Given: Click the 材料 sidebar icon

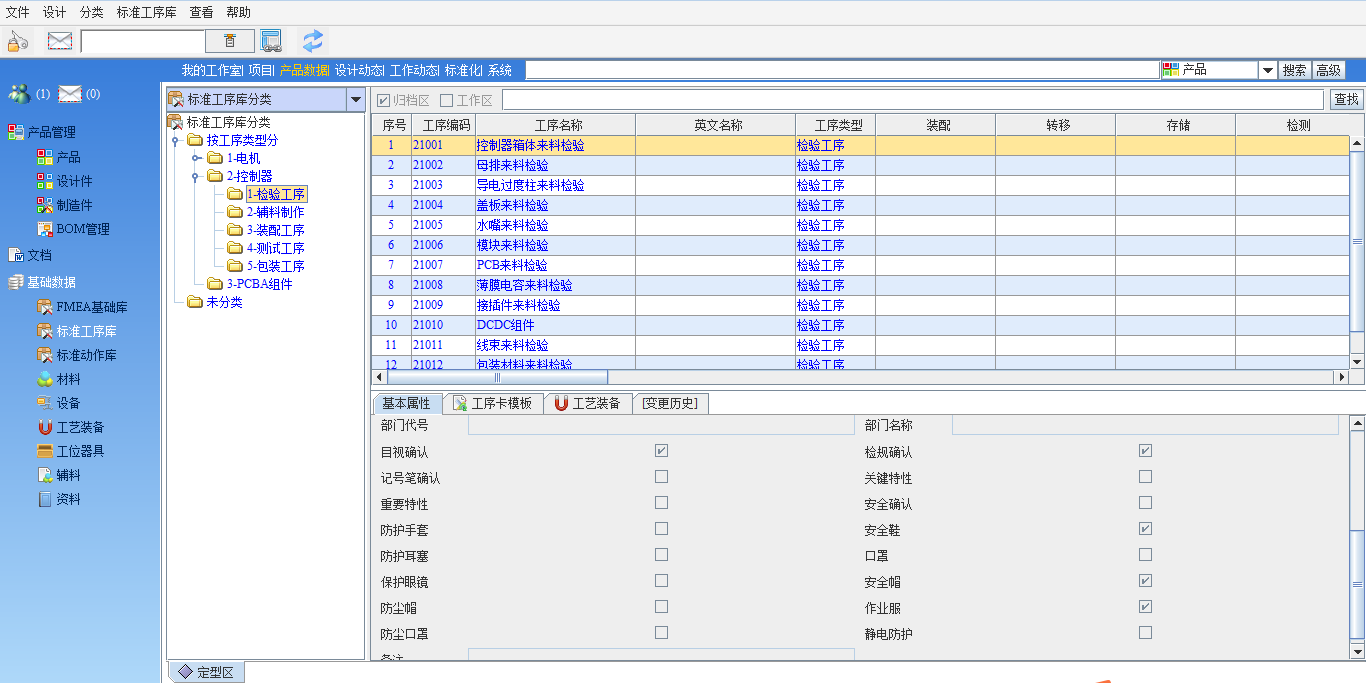Looking at the screenshot, I should (45, 379).
